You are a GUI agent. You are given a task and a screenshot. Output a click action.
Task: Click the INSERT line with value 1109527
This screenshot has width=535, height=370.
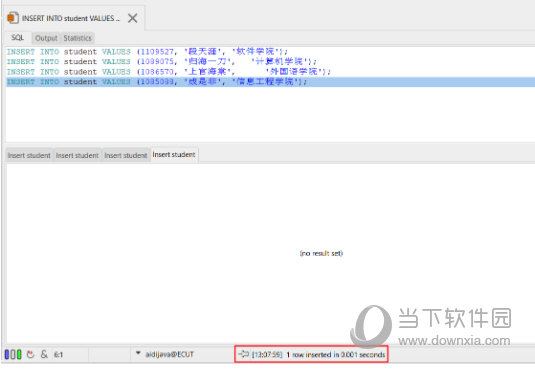147,52
